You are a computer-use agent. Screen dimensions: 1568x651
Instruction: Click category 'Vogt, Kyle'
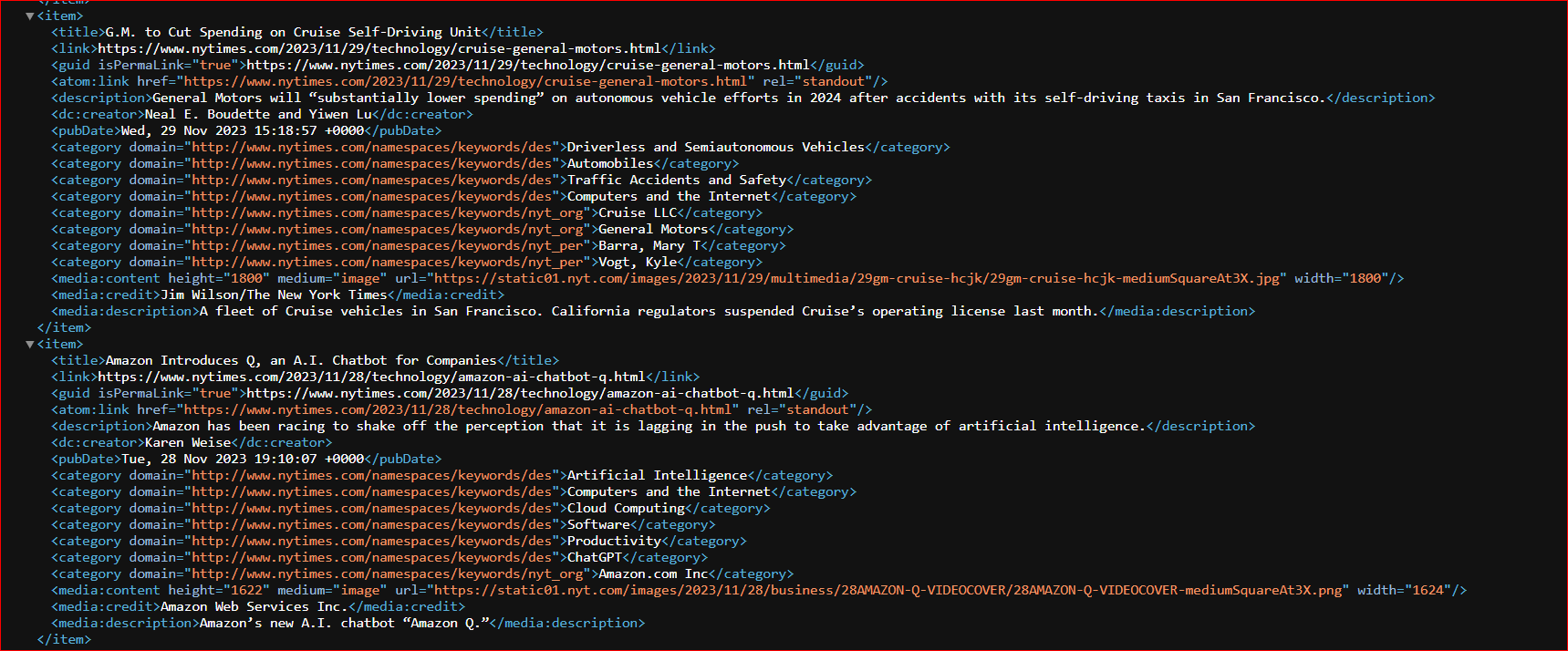point(638,262)
